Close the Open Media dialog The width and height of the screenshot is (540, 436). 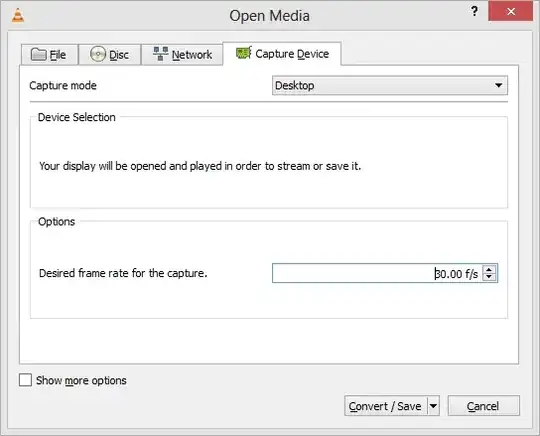tap(511, 12)
